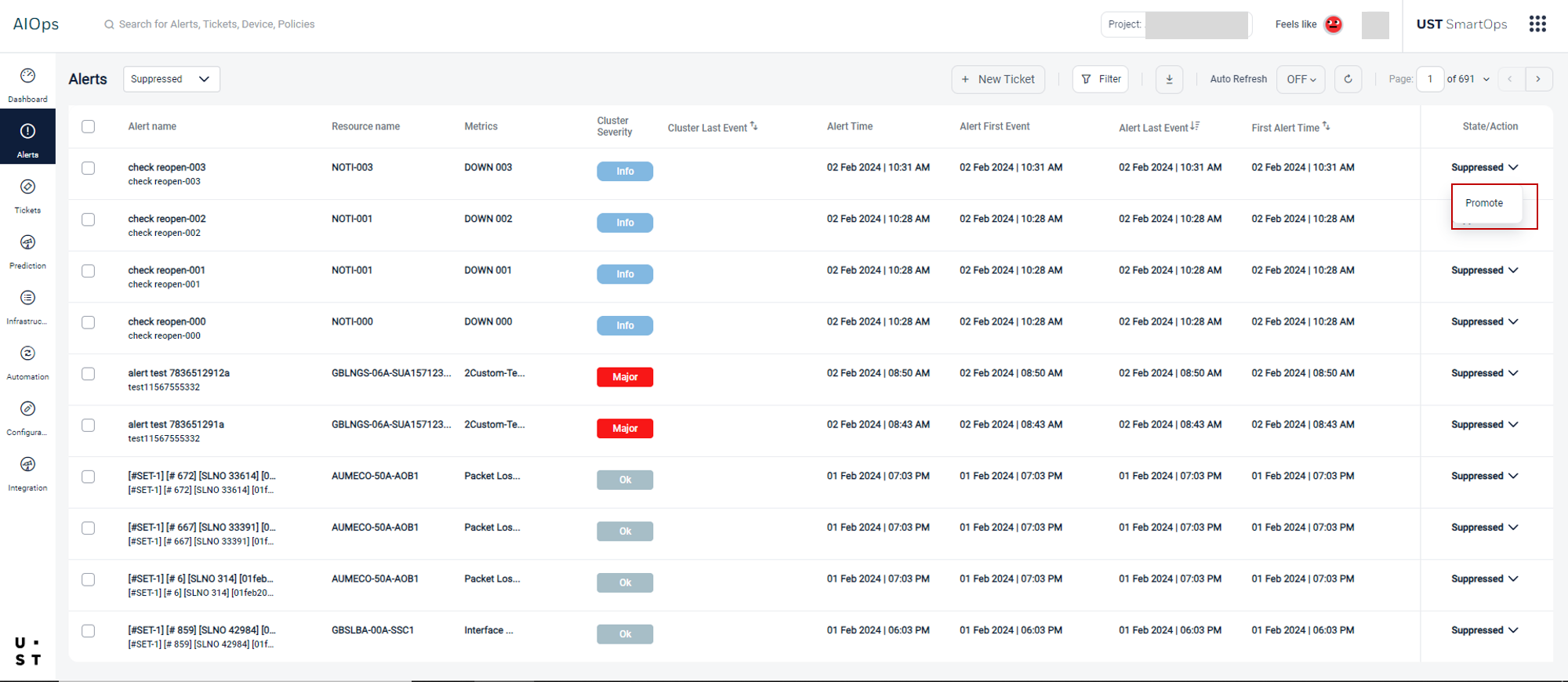Image resolution: width=1568 pixels, height=682 pixels.
Task: Choose Promote from the state menu
Action: (x=1484, y=203)
